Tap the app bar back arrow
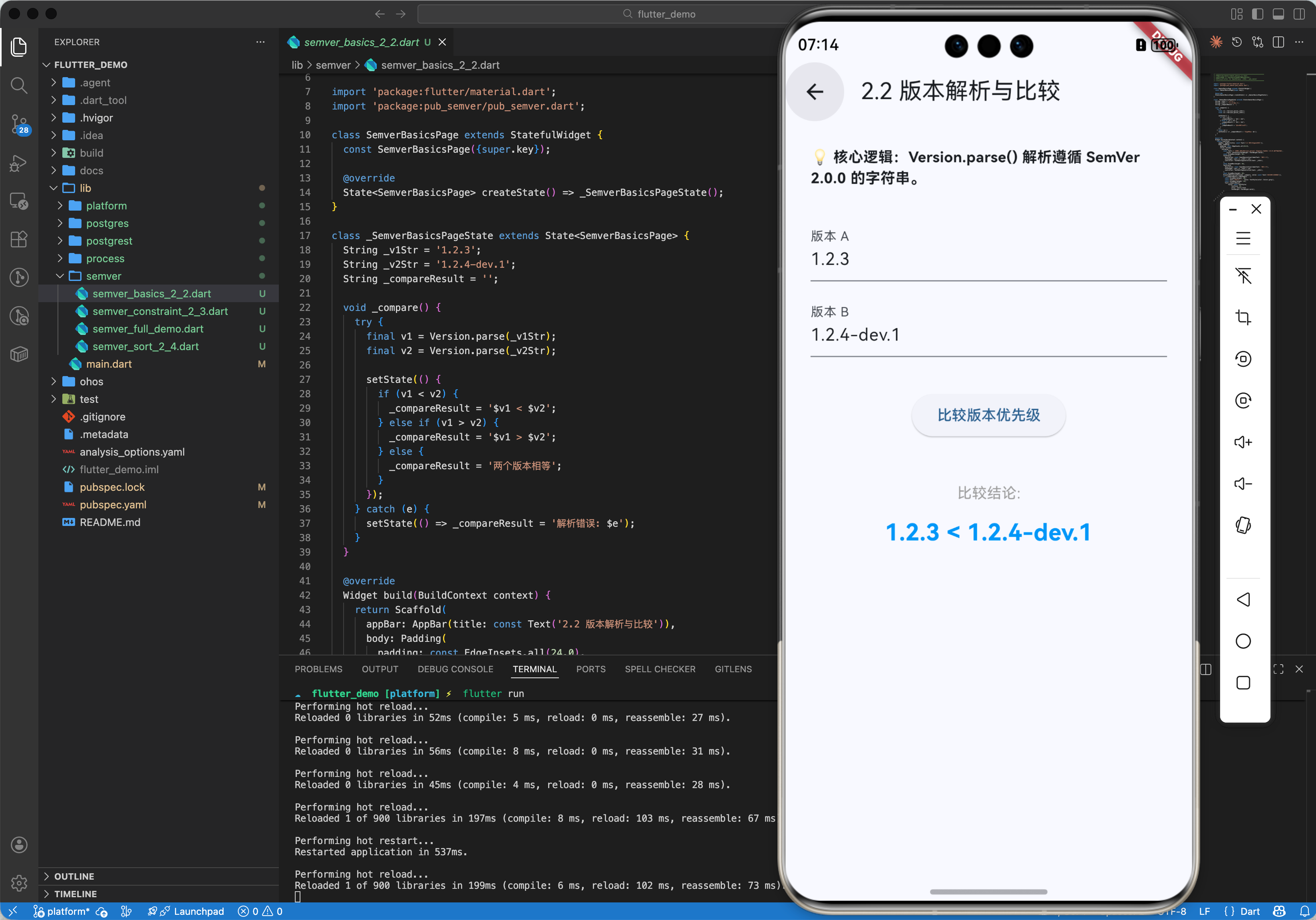 815,91
